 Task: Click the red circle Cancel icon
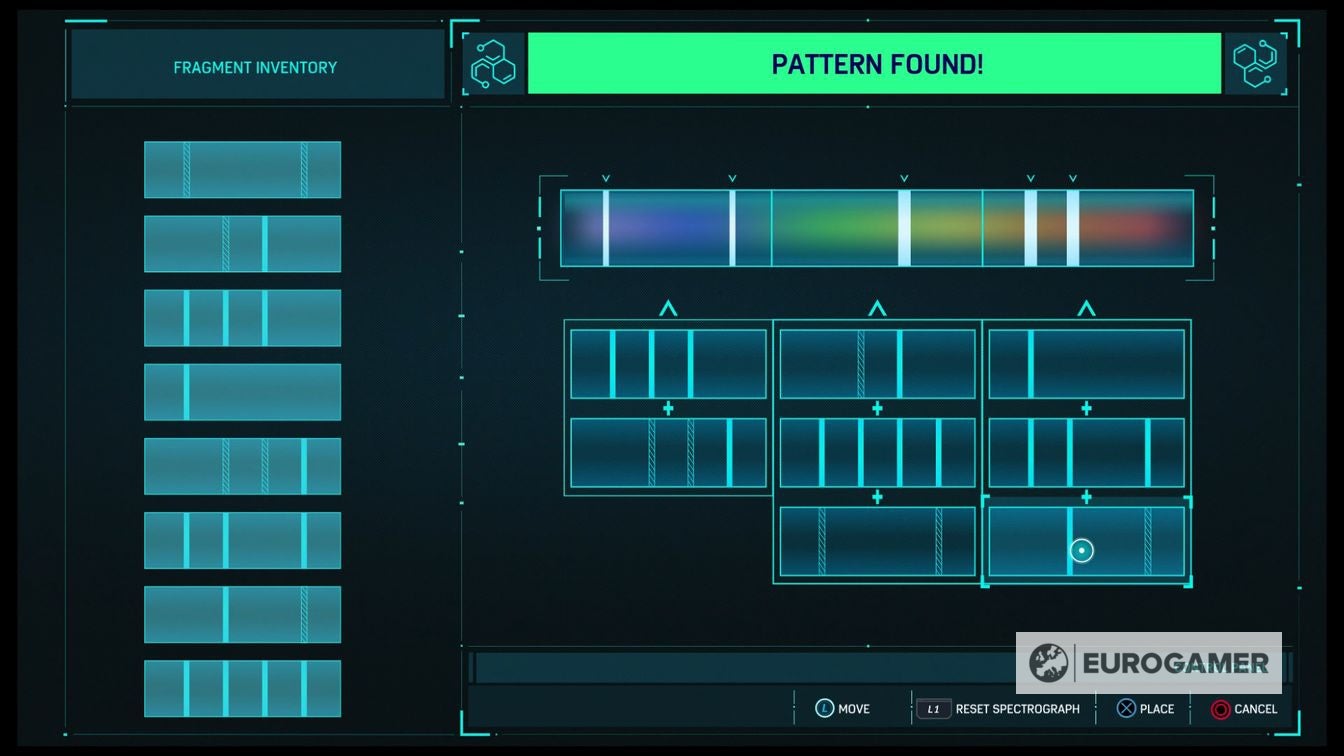coord(1220,709)
